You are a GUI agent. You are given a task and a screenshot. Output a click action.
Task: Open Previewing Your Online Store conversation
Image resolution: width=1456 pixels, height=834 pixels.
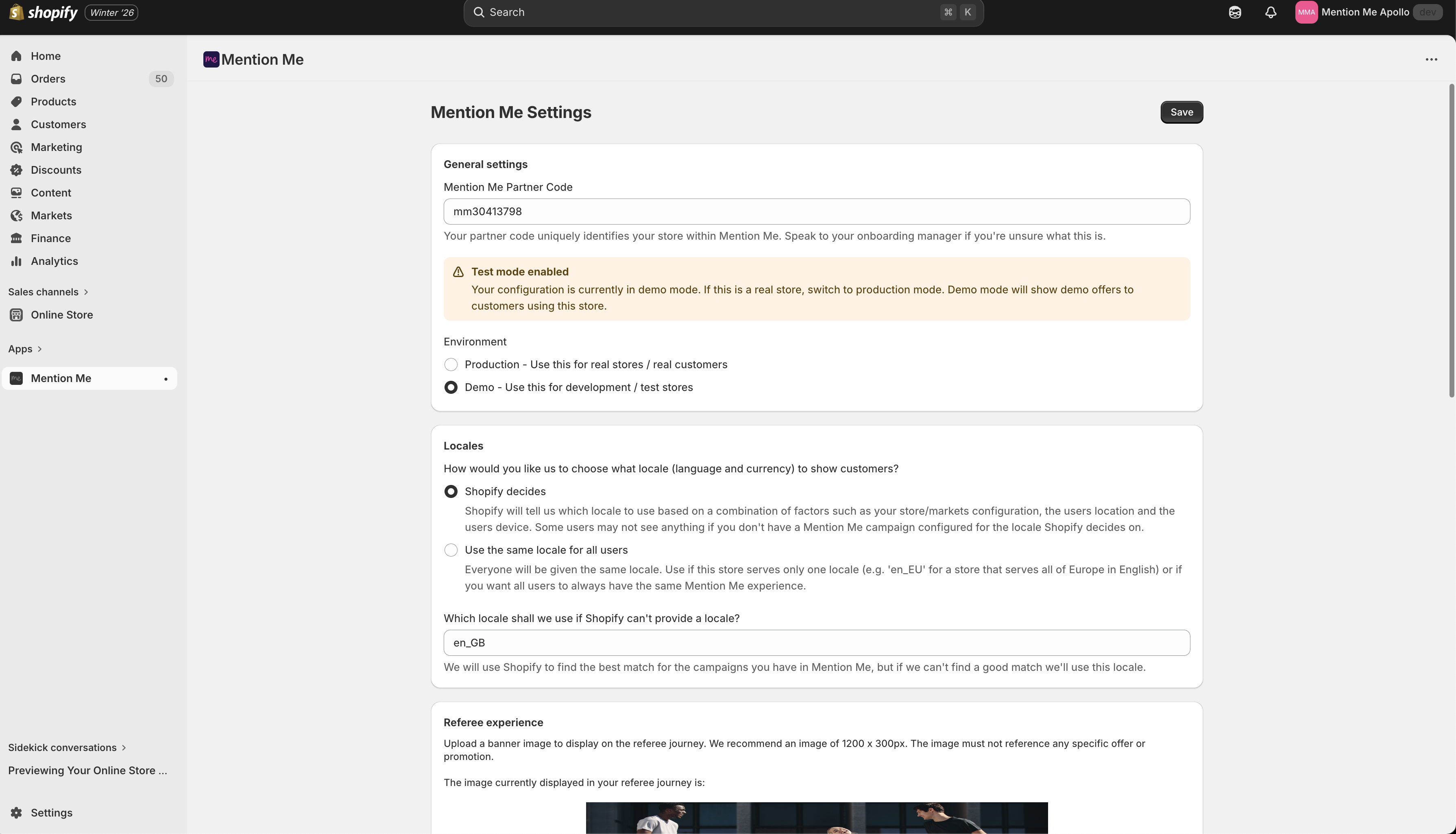point(87,771)
